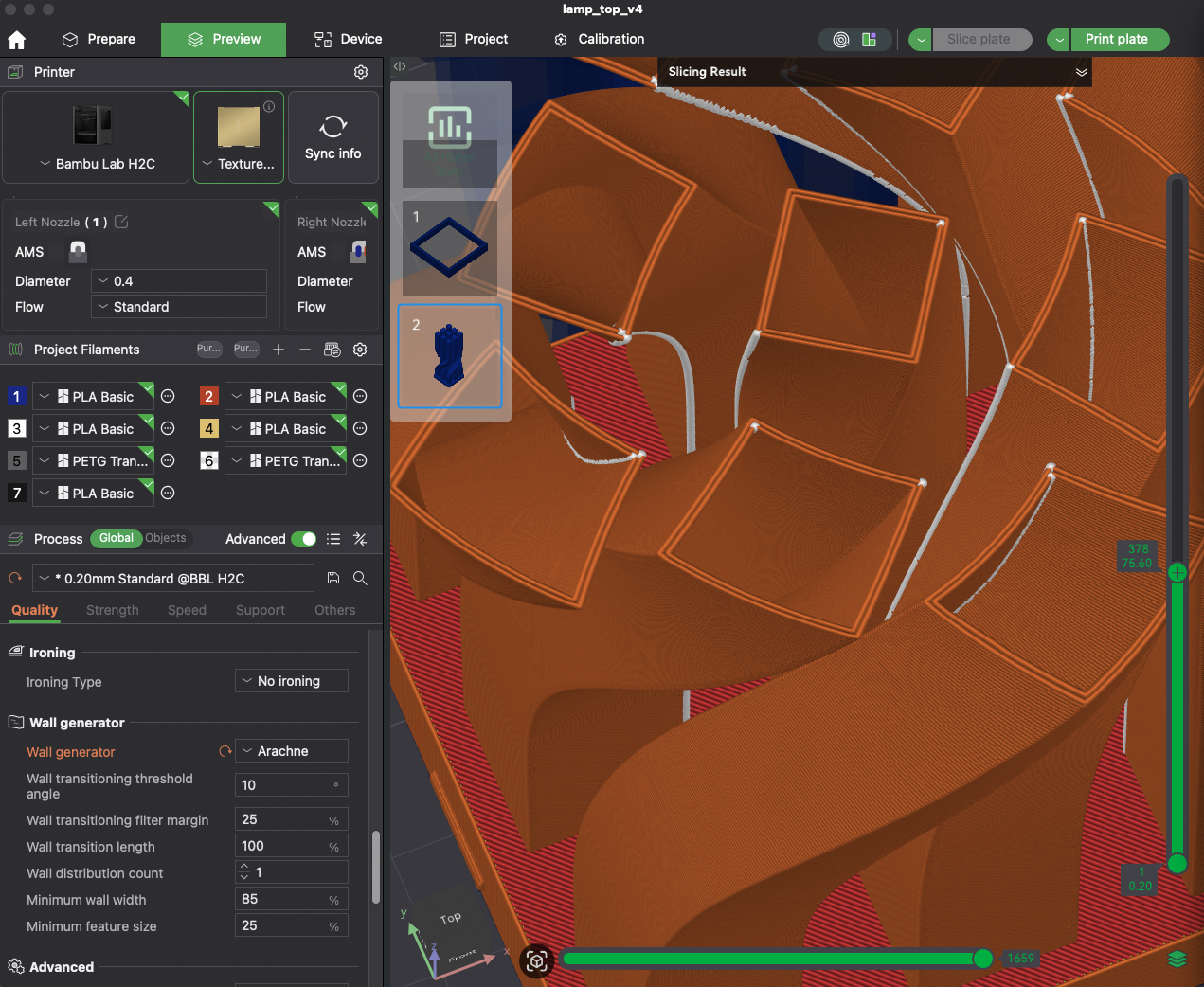Screen dimensions: 1204x987
Task: Open filament 1 PLA Basic dropdown
Action: (93, 396)
